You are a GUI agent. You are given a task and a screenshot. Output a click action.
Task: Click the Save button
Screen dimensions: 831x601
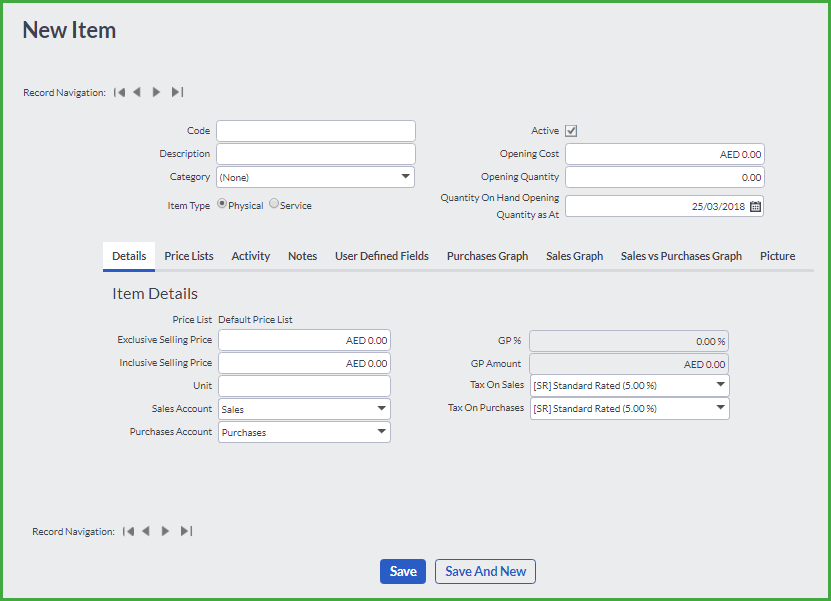403,571
